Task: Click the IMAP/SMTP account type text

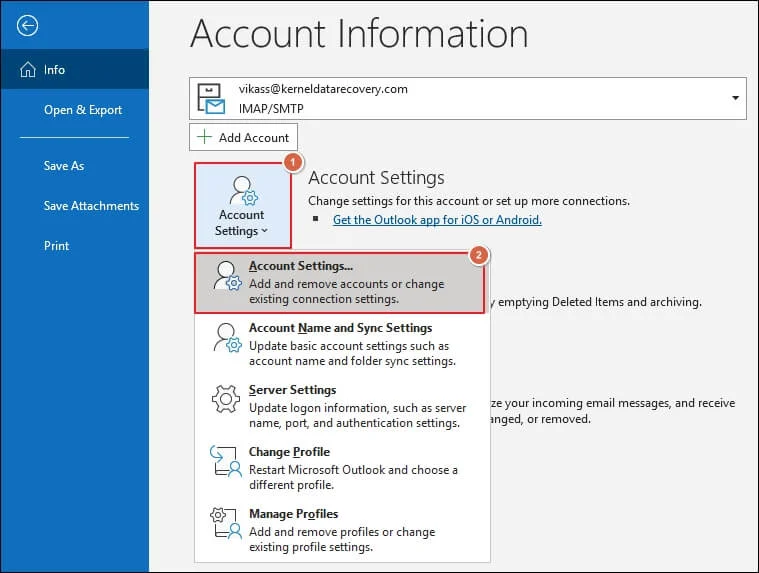Action: [x=271, y=108]
